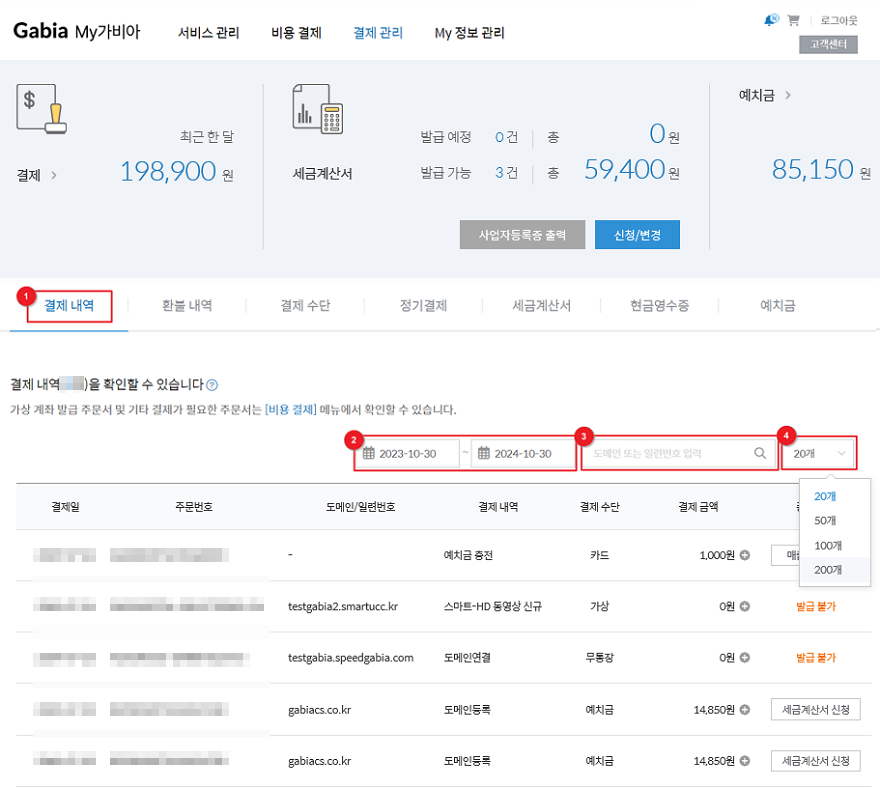Viewport: 880px width, 788px height.
Task: Select 100개 in the dropdown list
Action: point(828,546)
